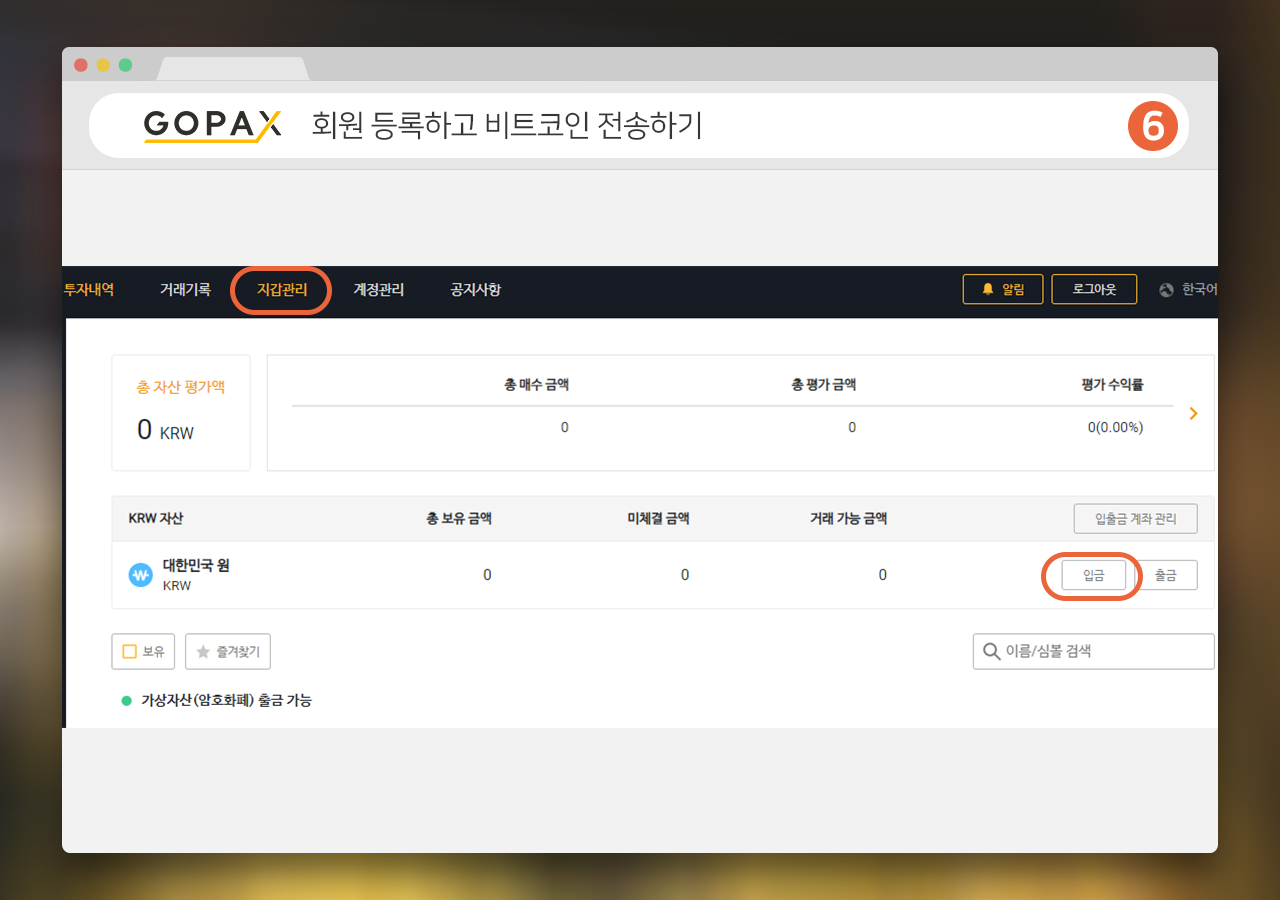Click the 총 매수 금액 column header
1280x900 pixels.
coord(537,384)
